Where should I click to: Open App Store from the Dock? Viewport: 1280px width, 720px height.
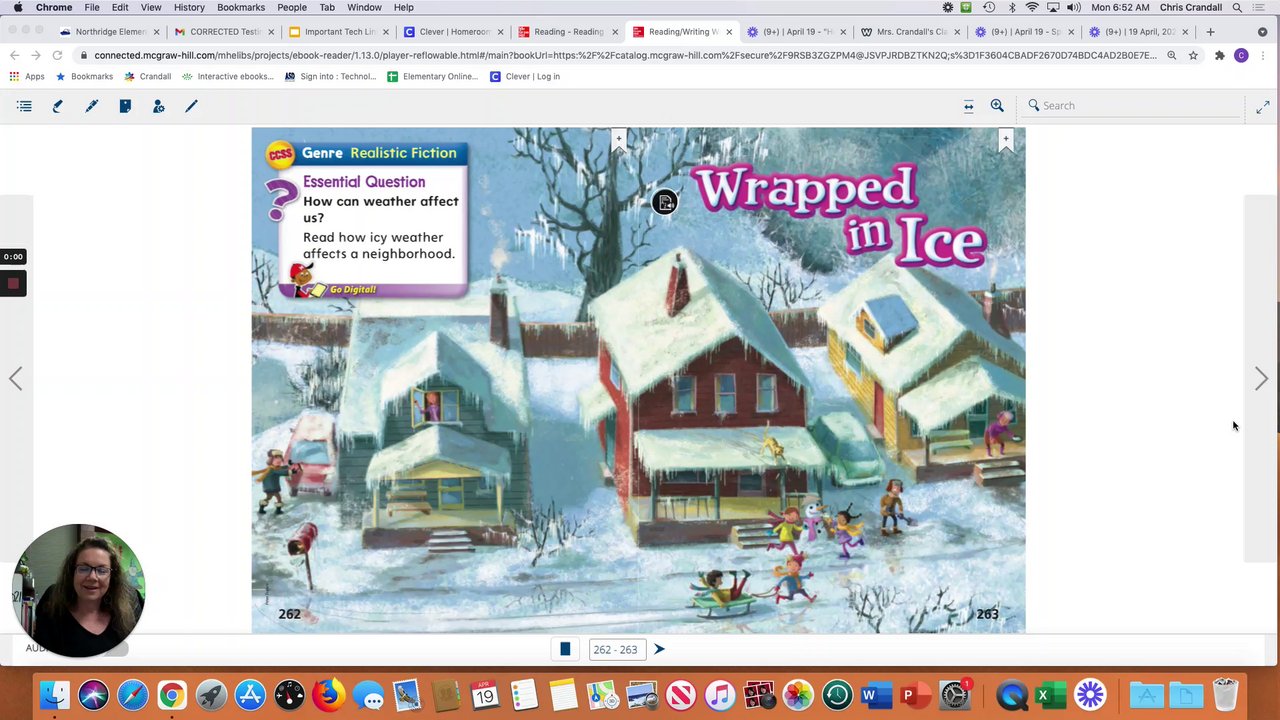pos(250,694)
